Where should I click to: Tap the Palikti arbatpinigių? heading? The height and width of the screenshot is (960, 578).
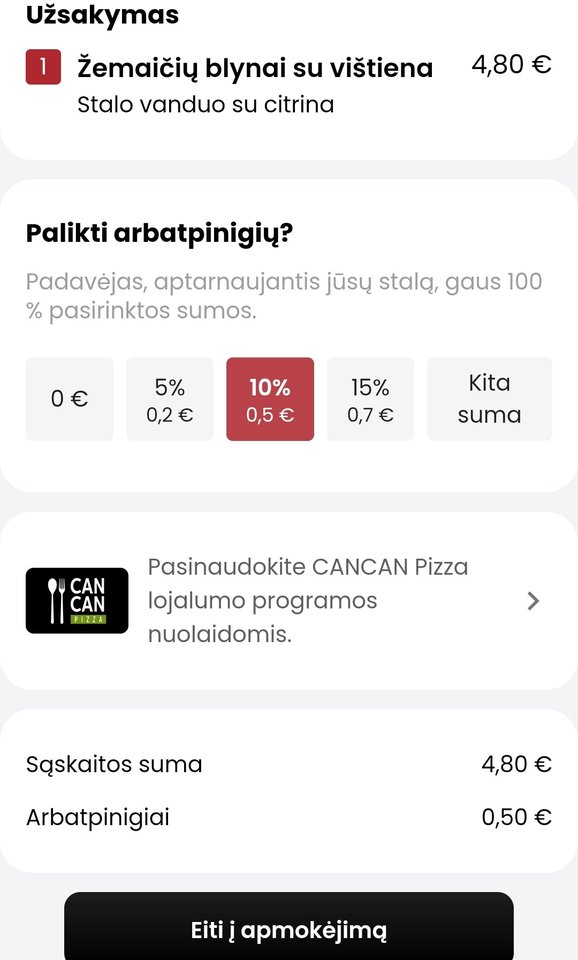(159, 234)
